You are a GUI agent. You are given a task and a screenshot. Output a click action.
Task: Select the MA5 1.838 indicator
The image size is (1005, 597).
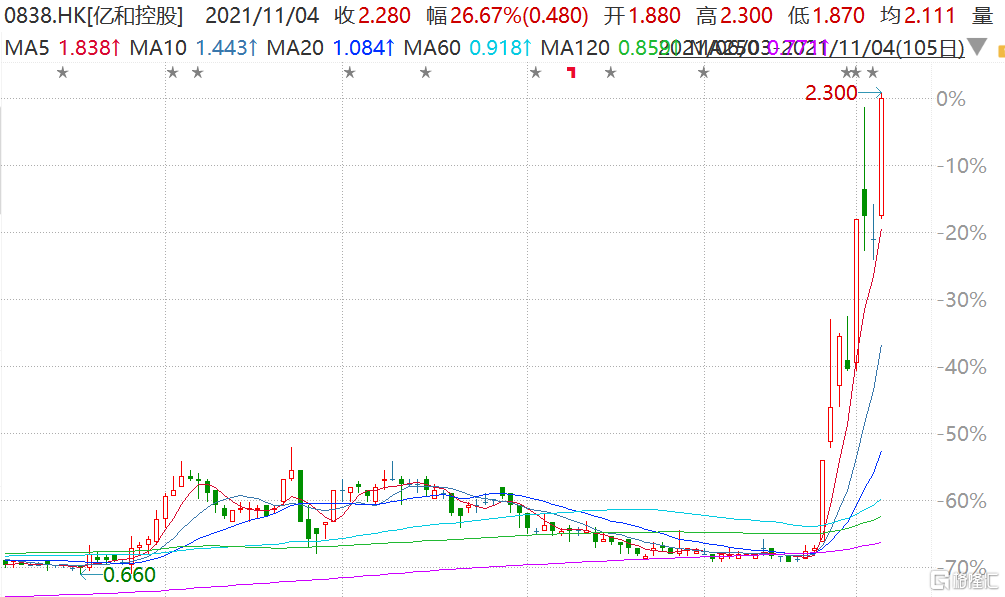click(62, 47)
